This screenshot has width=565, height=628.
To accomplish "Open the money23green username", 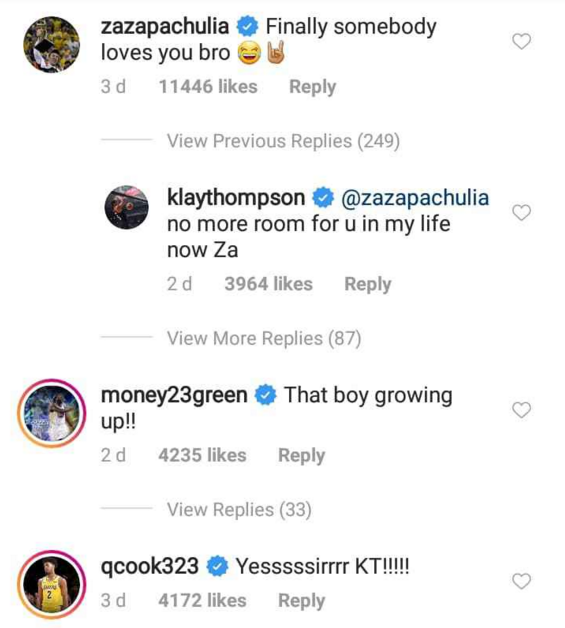I will coord(174,395).
